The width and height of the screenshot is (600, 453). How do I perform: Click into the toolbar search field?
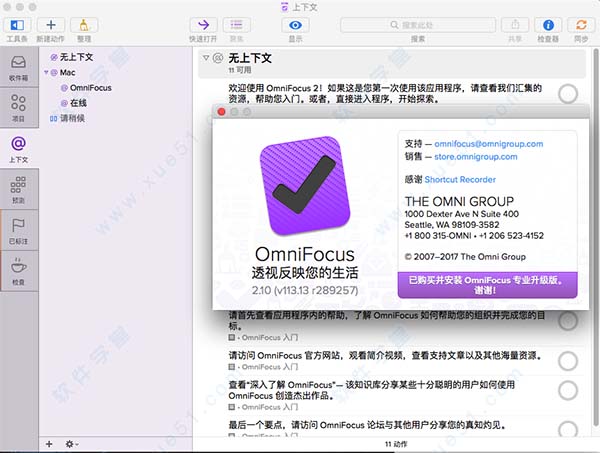click(418, 25)
